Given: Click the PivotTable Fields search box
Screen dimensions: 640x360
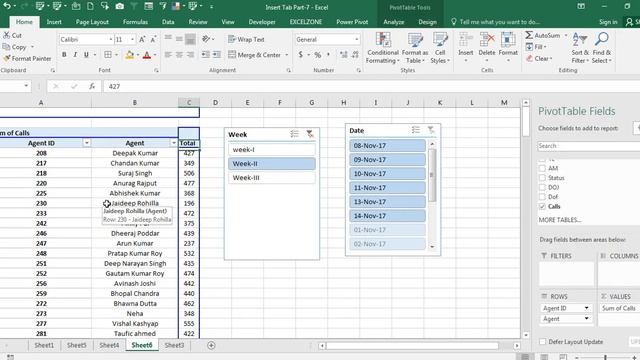Looking at the screenshot, I should pyautogui.click(x=589, y=146).
